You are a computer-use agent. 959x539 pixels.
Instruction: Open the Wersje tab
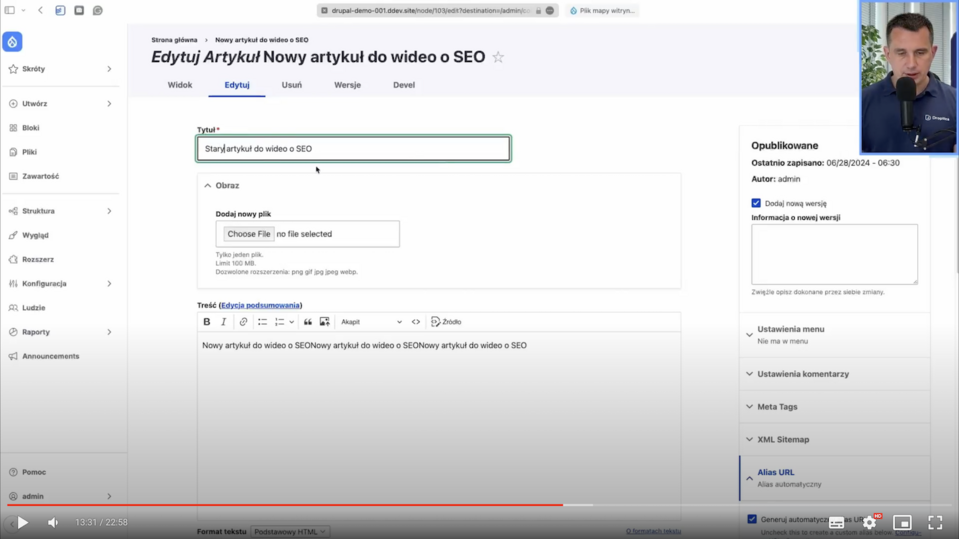pos(347,85)
